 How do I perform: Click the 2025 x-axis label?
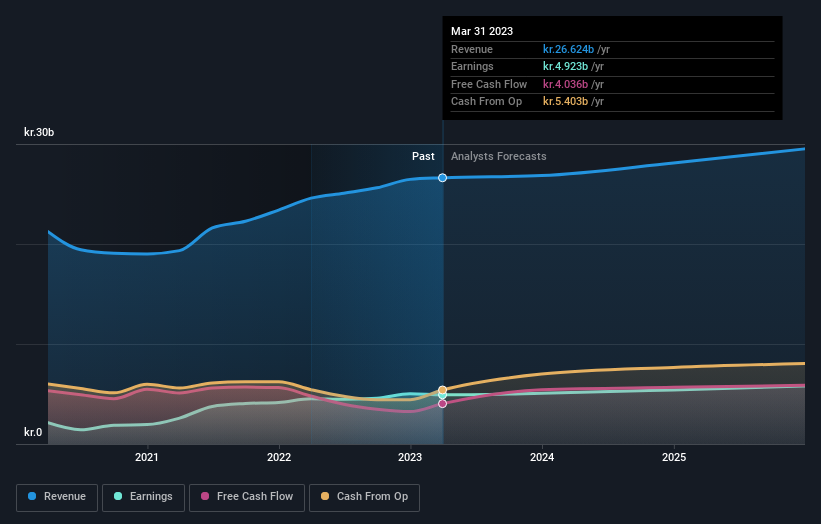tap(674, 458)
